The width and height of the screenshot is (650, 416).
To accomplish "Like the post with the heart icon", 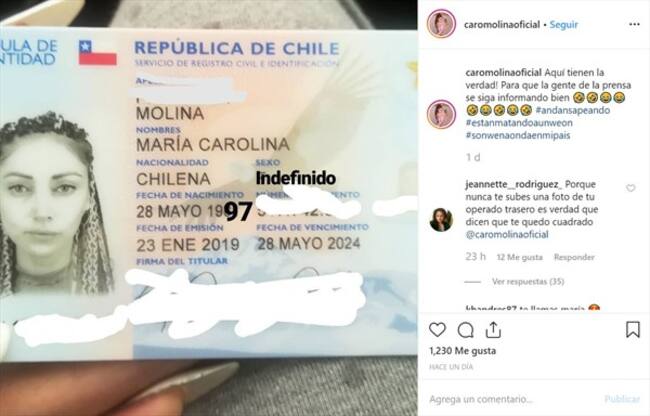I will pos(437,330).
